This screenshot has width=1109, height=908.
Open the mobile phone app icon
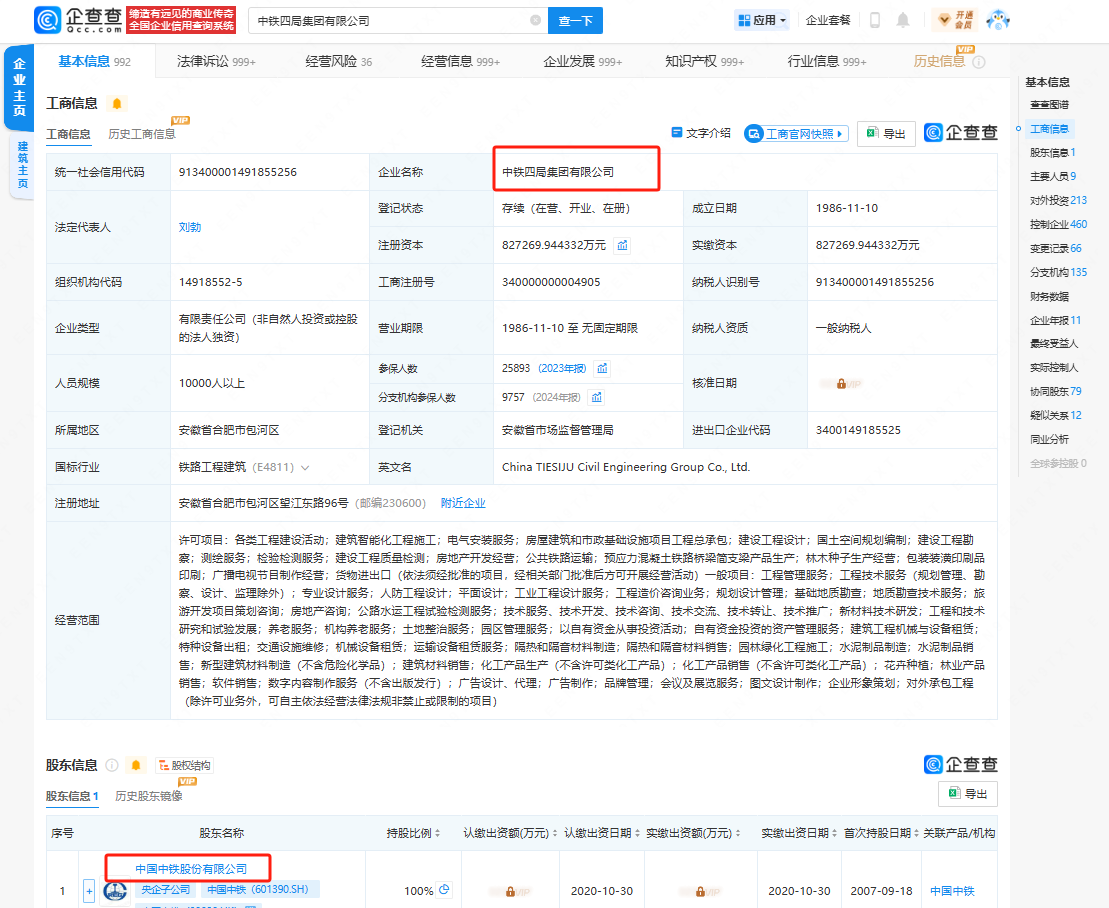(875, 21)
